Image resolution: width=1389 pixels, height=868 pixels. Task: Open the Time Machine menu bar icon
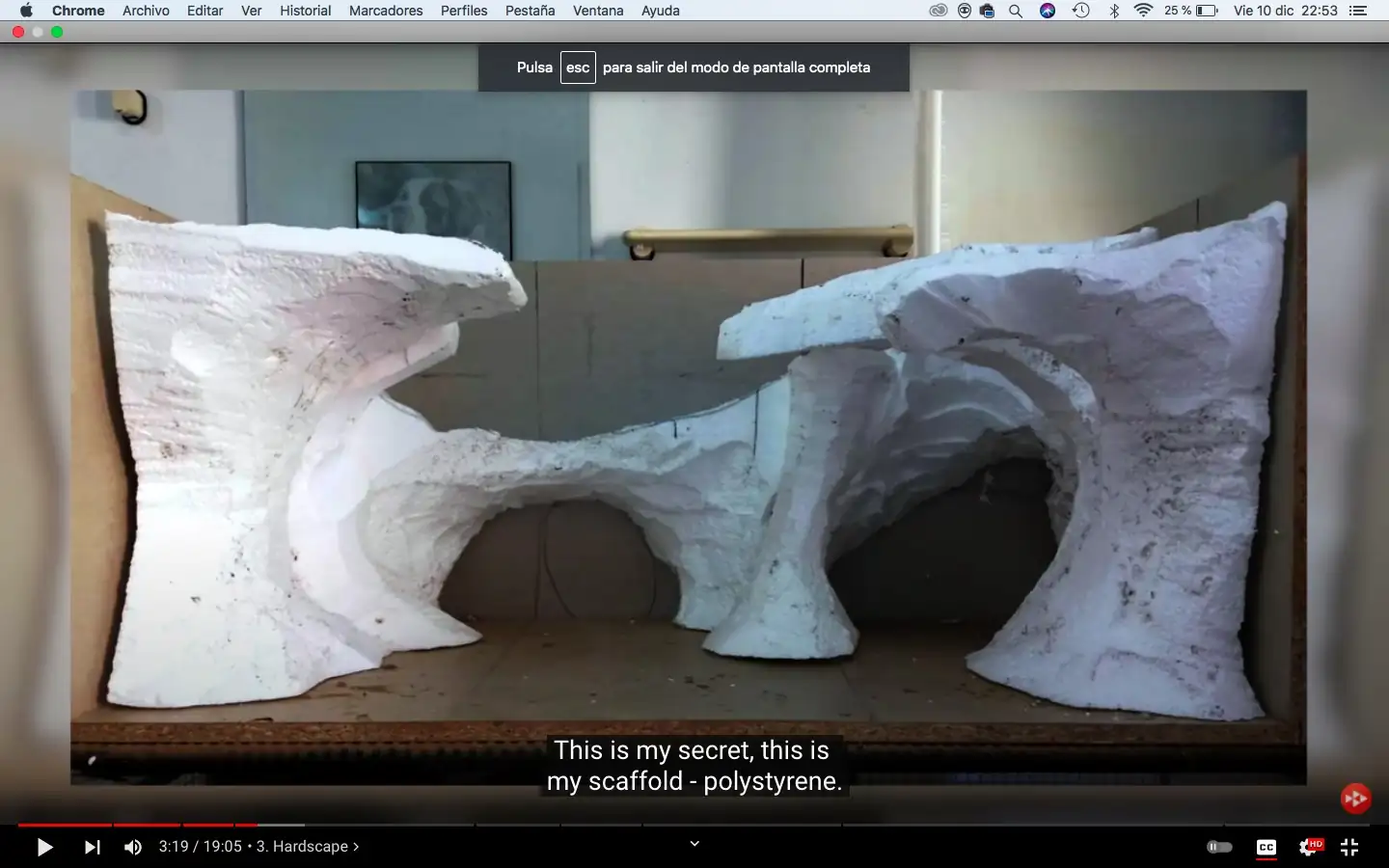pos(1080,11)
